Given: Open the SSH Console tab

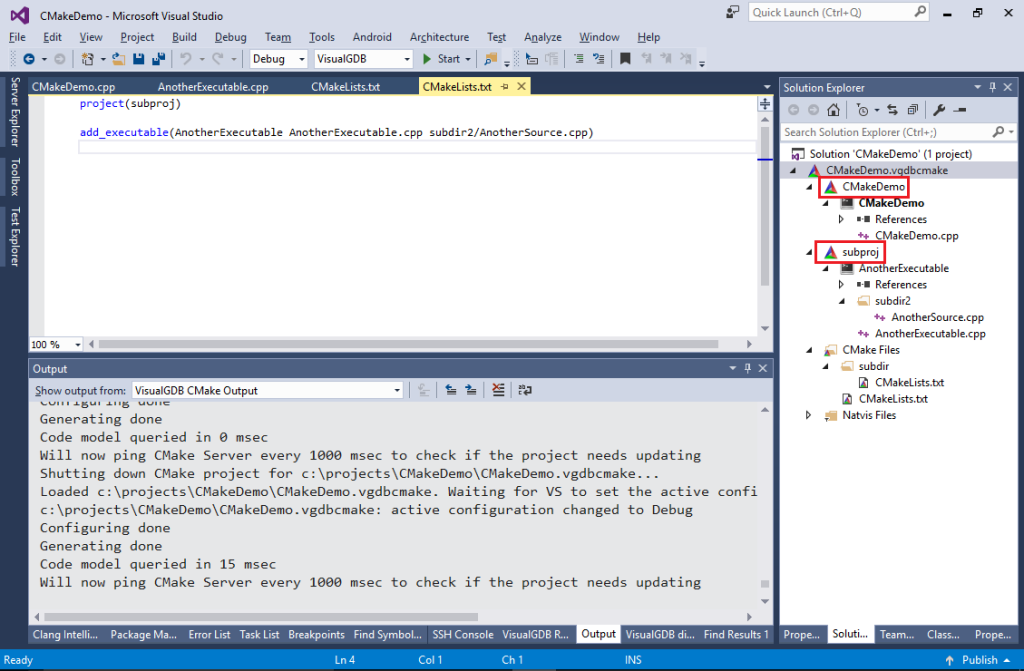Looking at the screenshot, I should (x=462, y=634).
